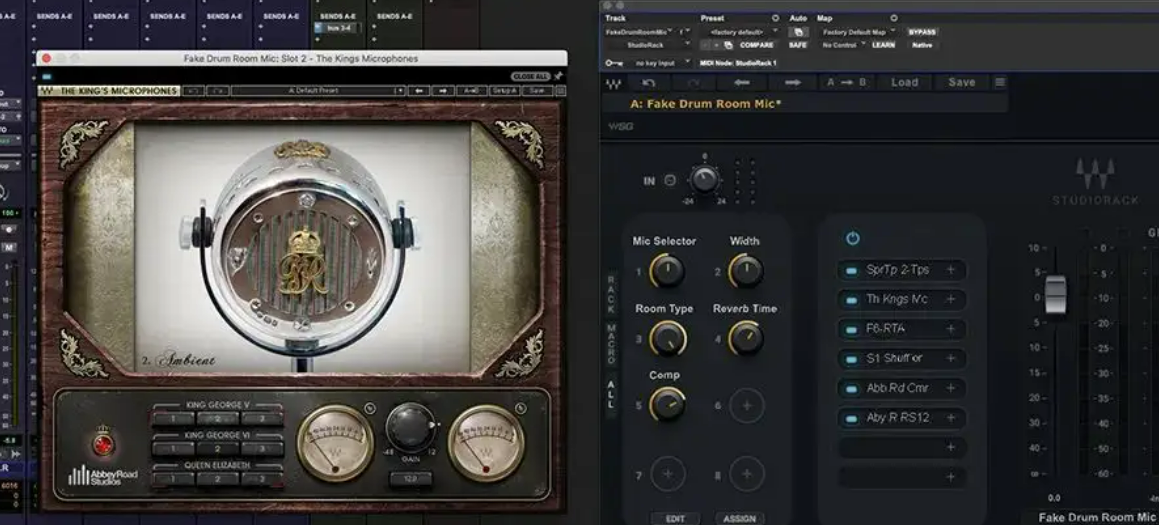Click undo in King's Microphones toolbar

coord(194,91)
